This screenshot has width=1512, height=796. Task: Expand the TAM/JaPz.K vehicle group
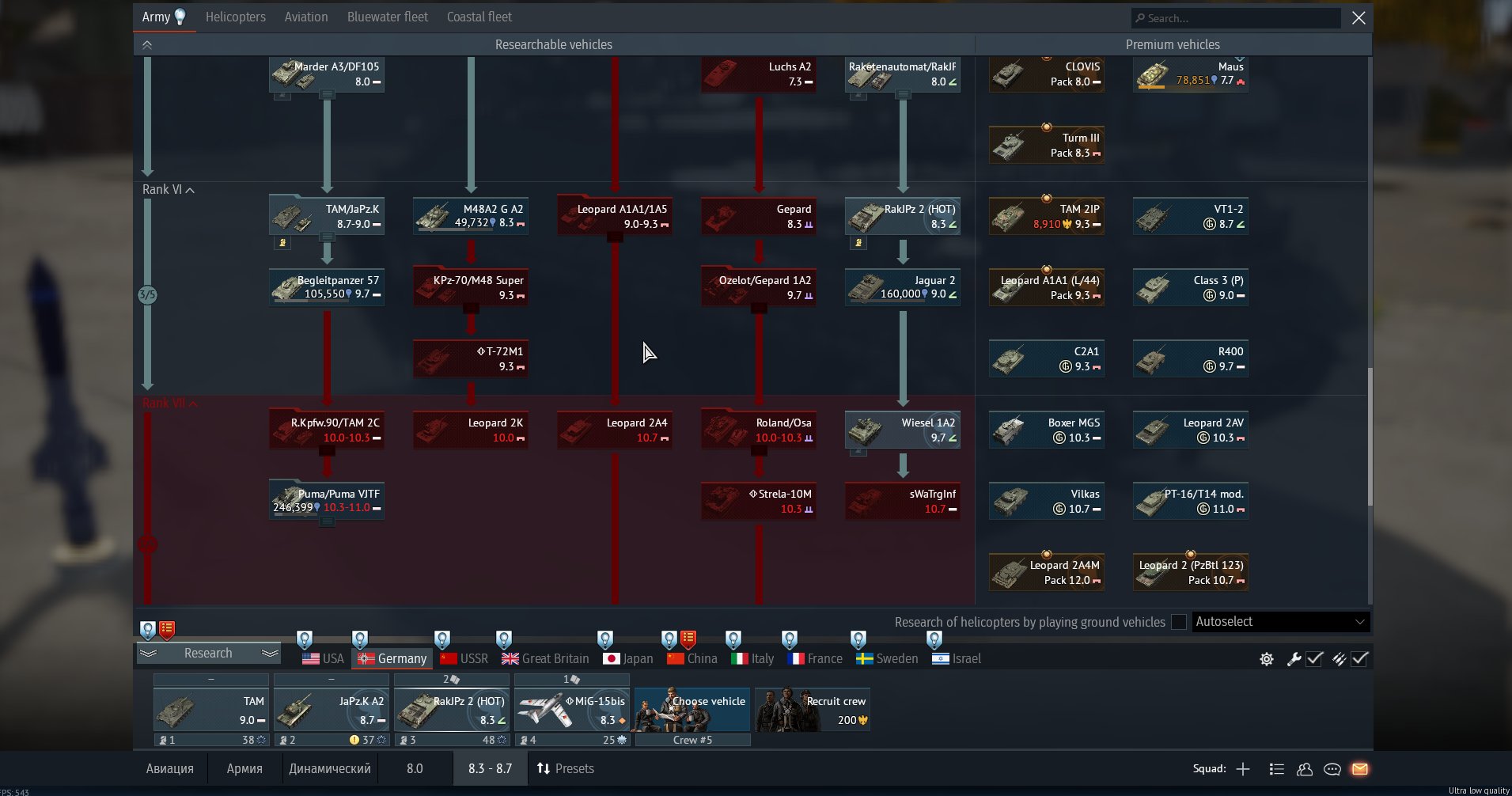pos(327,237)
